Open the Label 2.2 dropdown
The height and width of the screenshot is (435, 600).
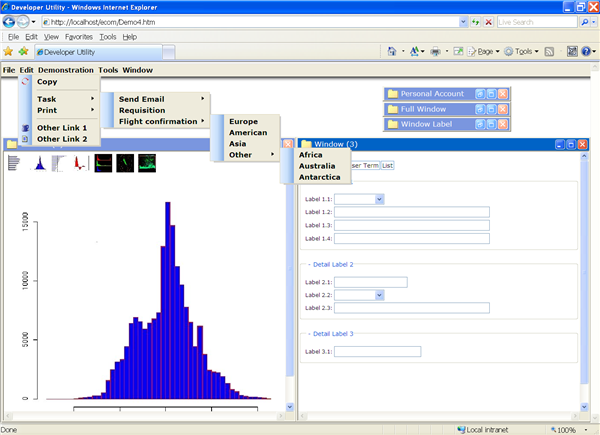(x=379, y=295)
